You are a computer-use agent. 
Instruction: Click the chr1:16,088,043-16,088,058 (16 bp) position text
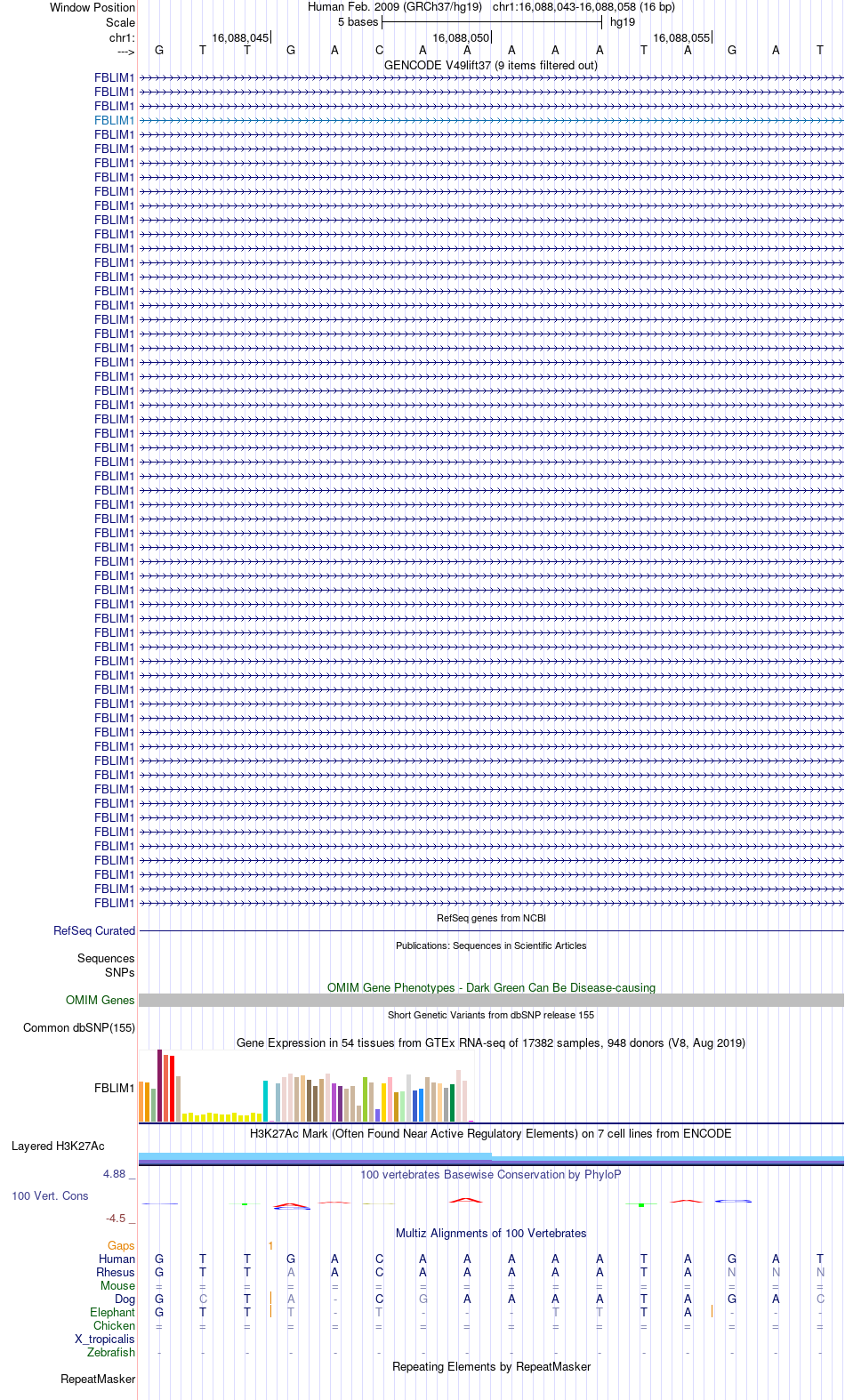click(x=583, y=6)
